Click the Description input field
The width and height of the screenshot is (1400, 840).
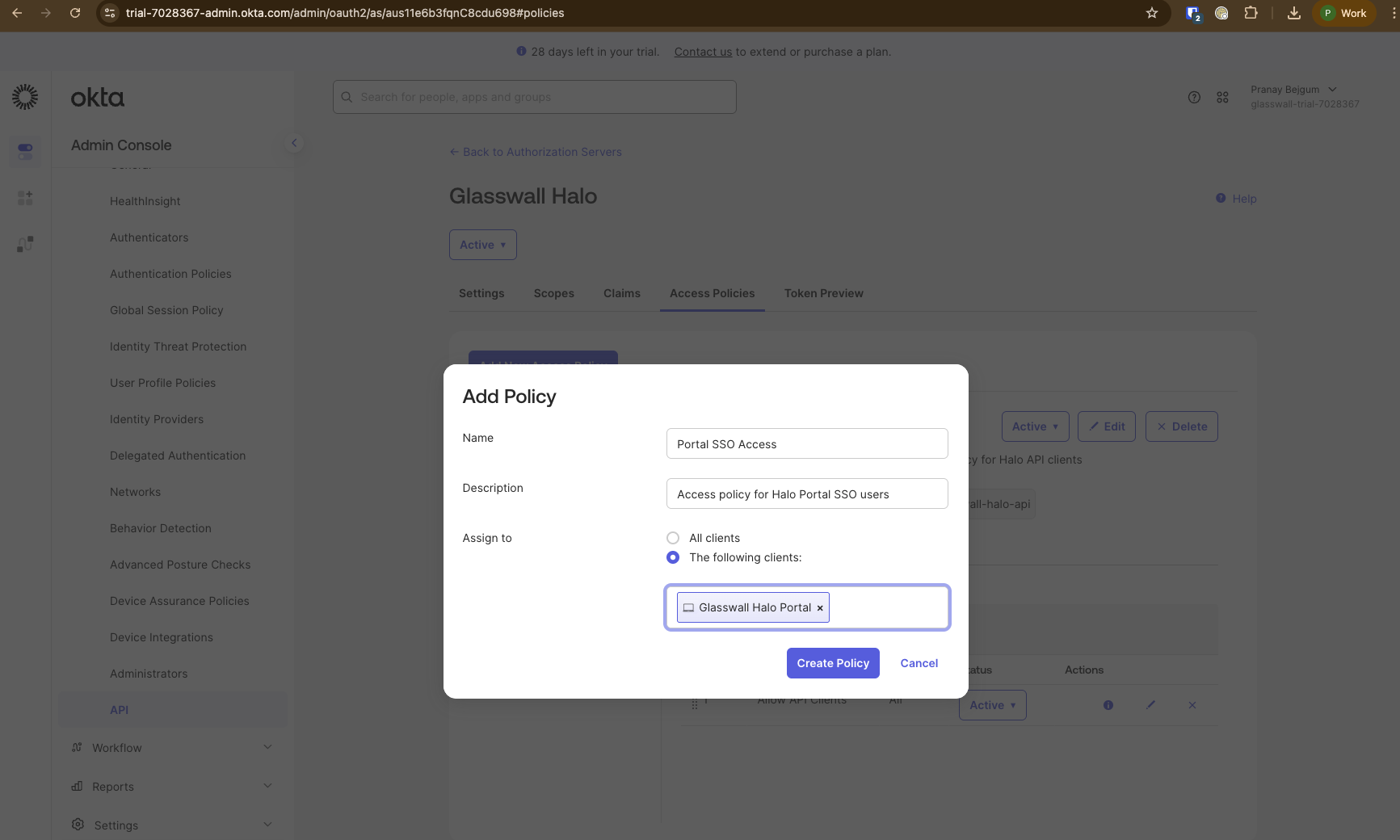[x=807, y=493]
